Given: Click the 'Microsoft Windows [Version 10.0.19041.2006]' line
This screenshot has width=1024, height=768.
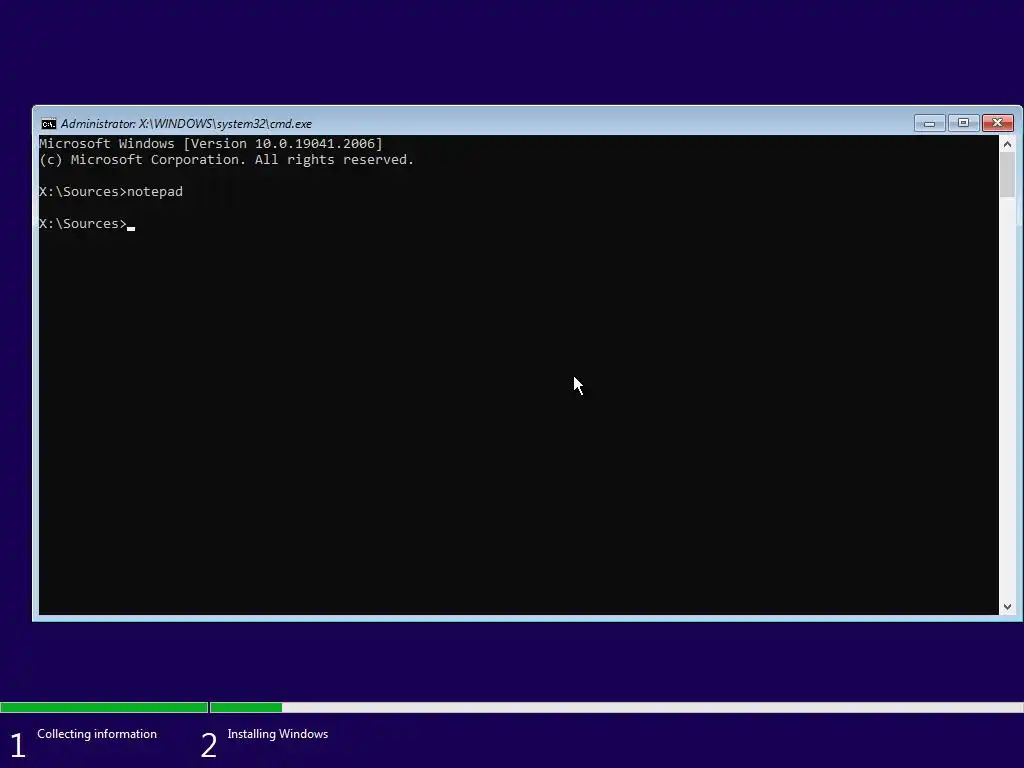Looking at the screenshot, I should [210, 144].
